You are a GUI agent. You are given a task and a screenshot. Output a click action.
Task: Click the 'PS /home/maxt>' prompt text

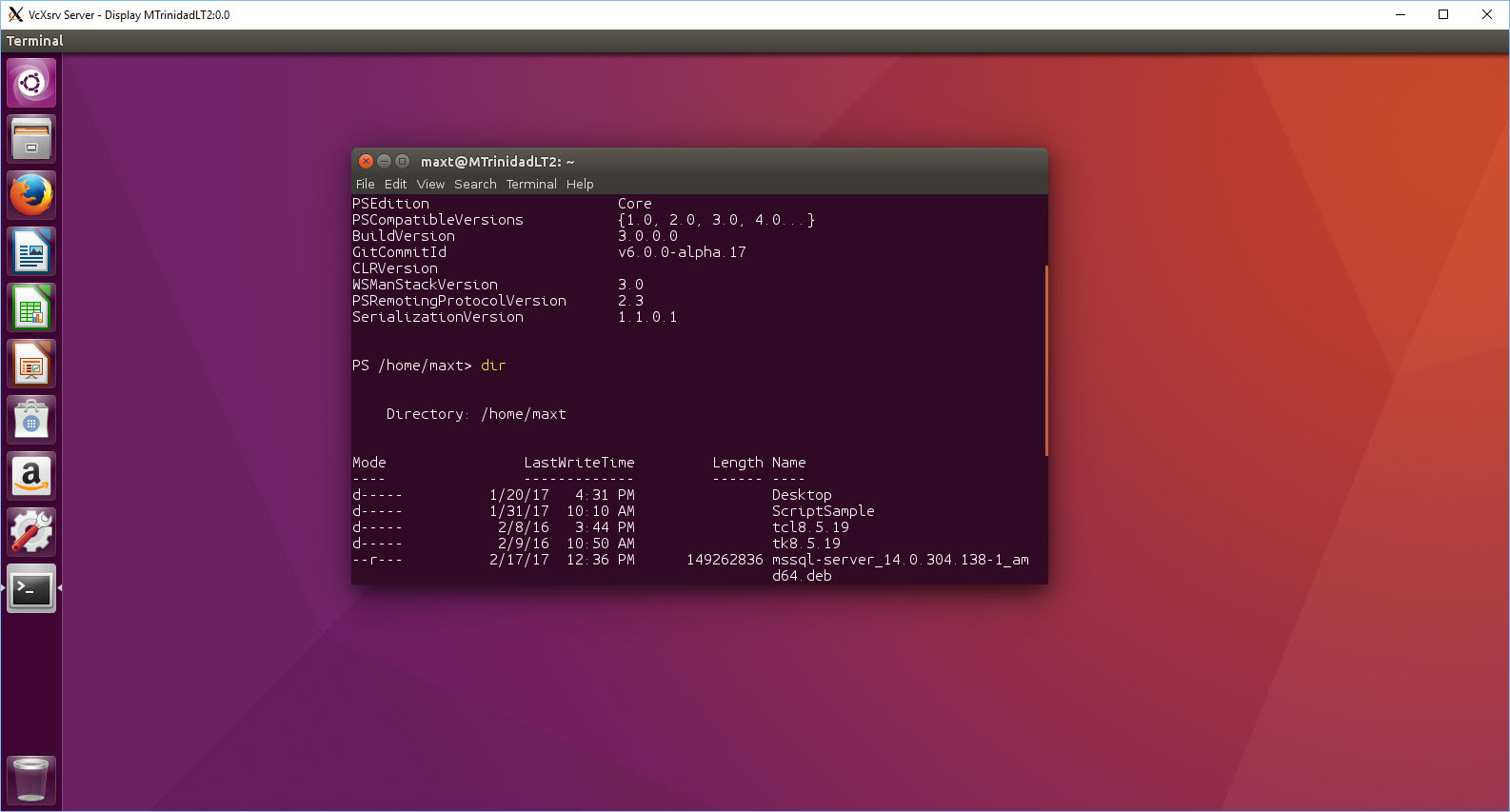[412, 366]
